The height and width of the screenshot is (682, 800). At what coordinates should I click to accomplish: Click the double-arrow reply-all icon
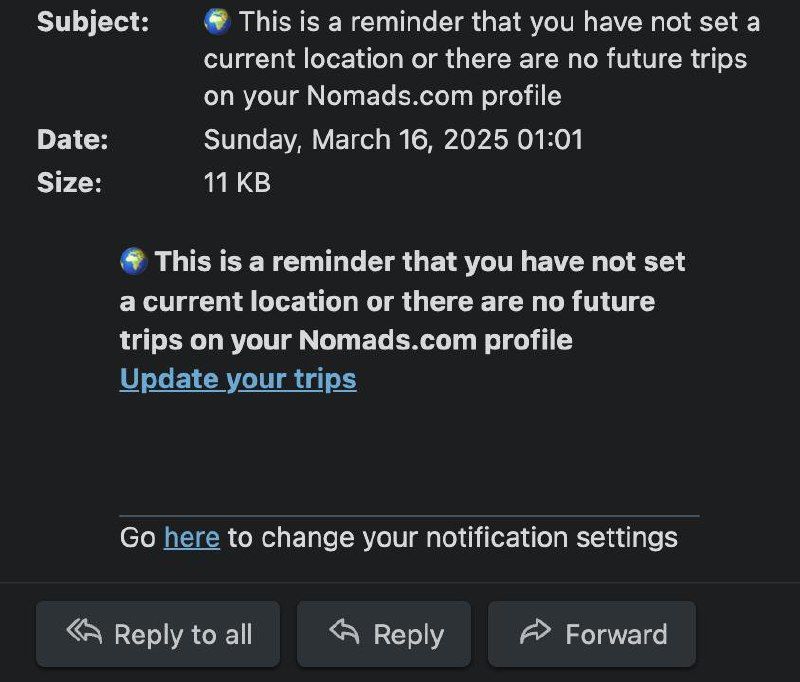click(x=85, y=631)
